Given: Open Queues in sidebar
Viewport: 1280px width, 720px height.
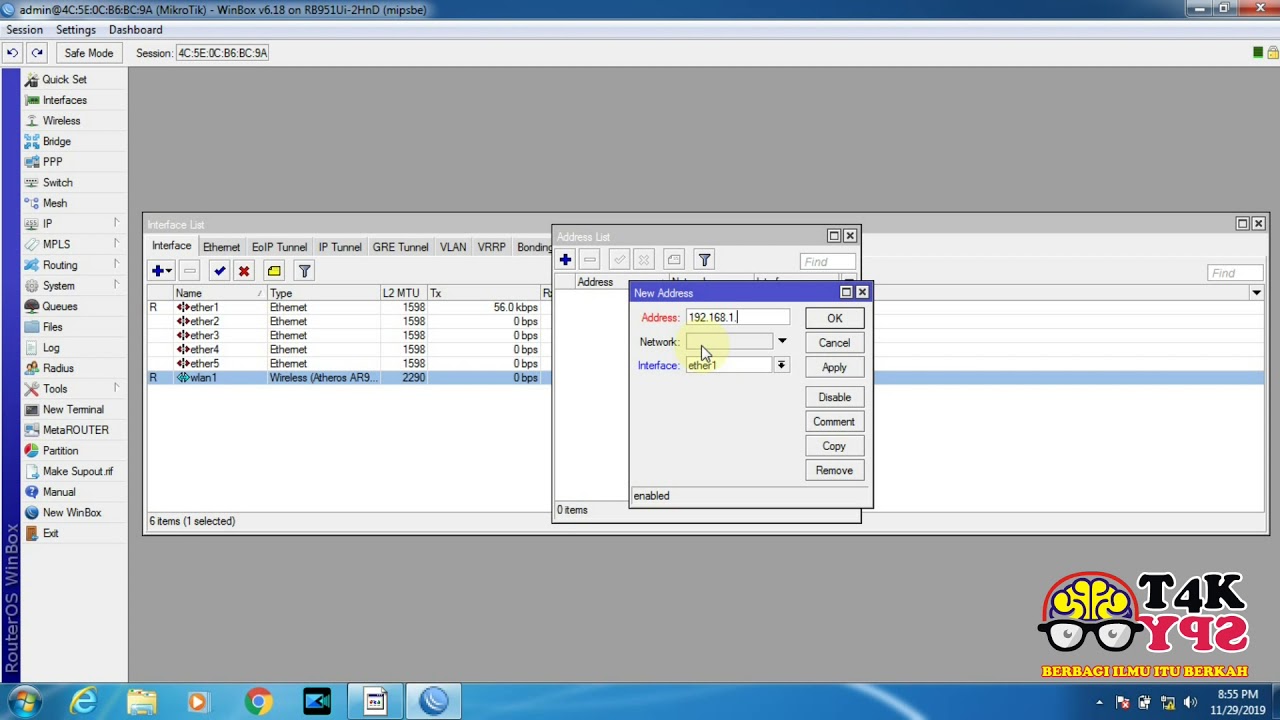Looking at the screenshot, I should [59, 307].
